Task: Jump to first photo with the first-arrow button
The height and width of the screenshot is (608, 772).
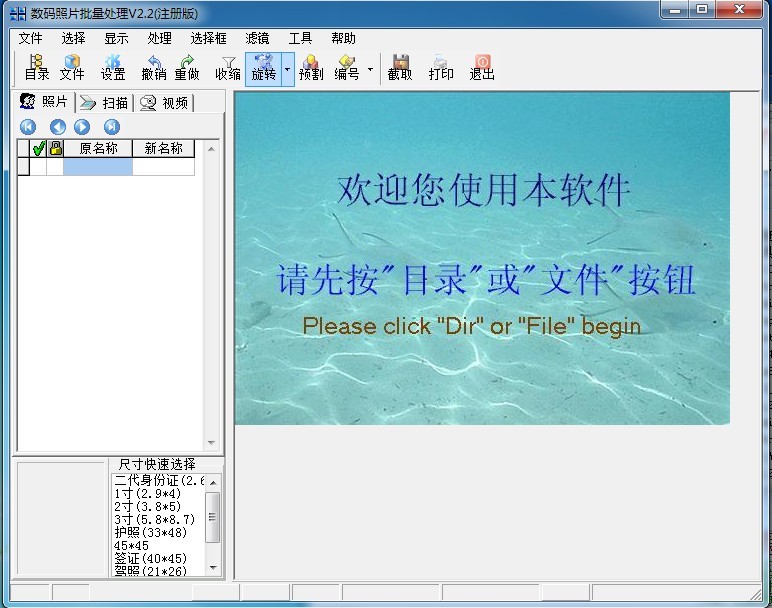Action: click(28, 127)
